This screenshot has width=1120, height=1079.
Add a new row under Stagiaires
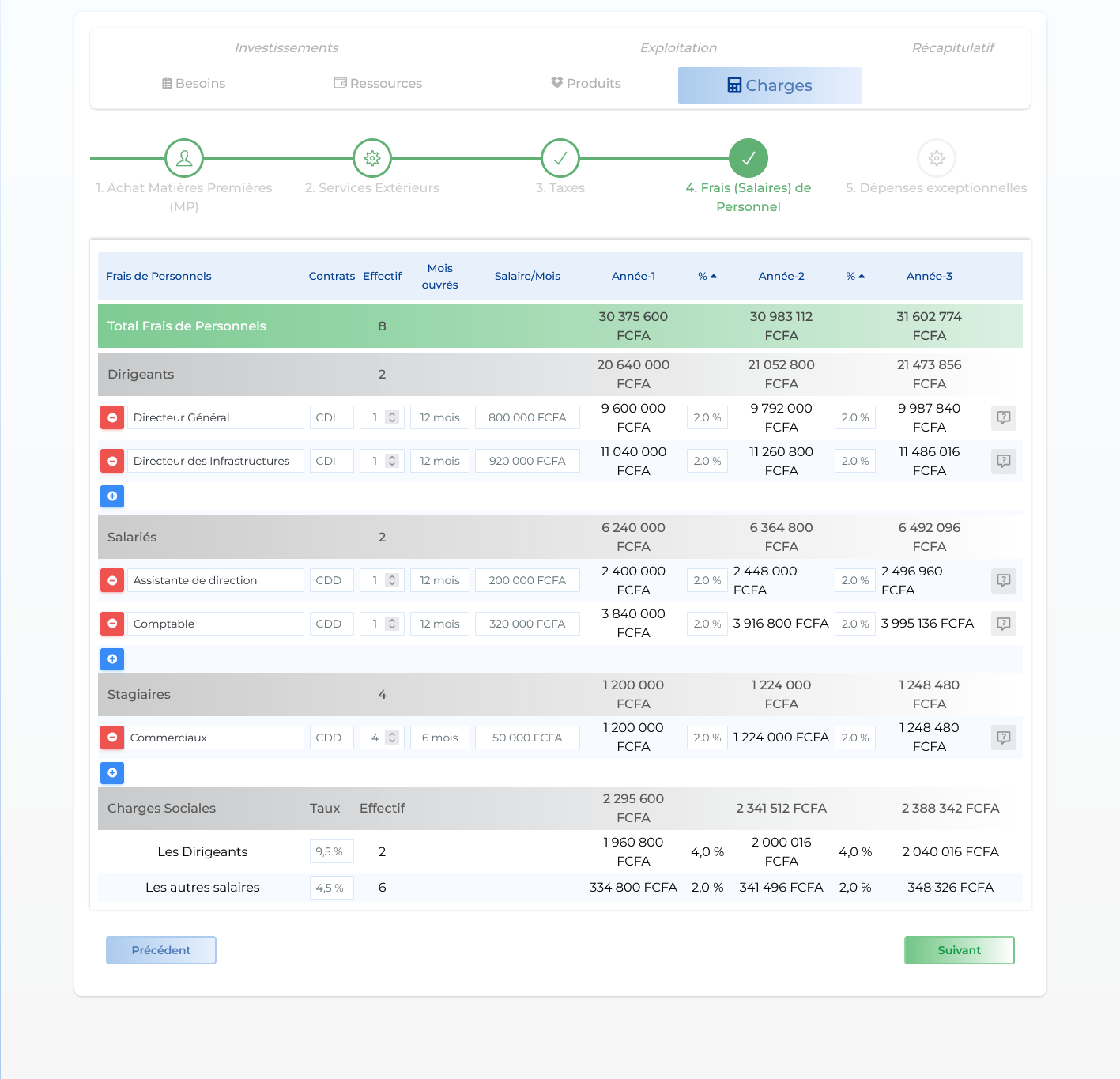[x=112, y=773]
